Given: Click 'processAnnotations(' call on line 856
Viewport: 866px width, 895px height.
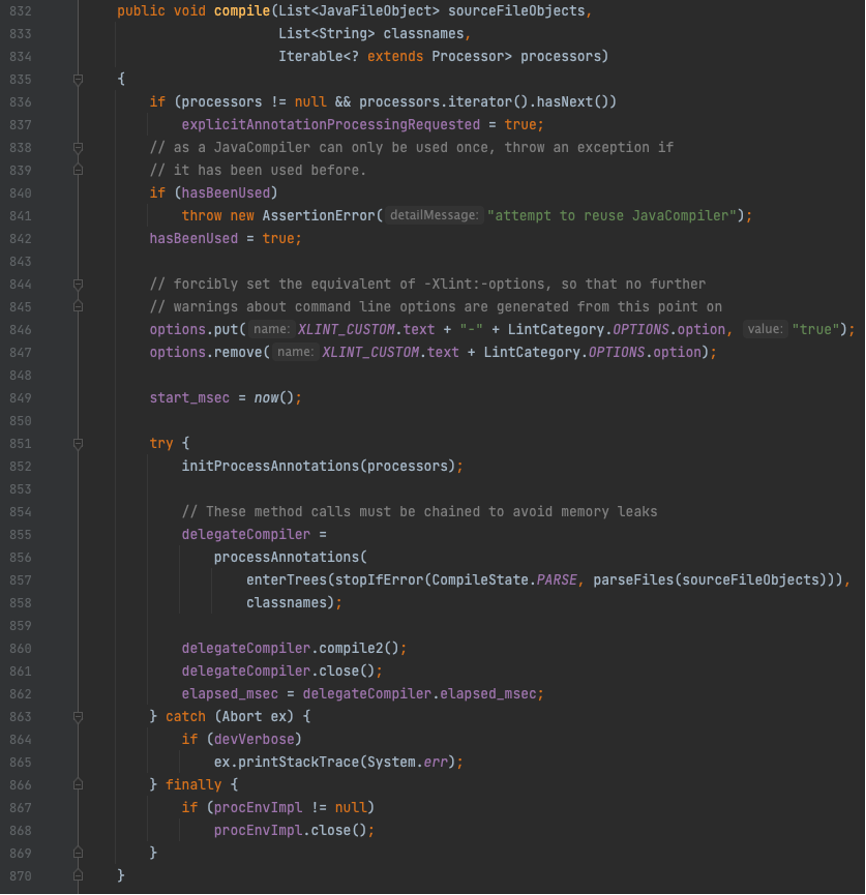Looking at the screenshot, I should coord(291,557).
